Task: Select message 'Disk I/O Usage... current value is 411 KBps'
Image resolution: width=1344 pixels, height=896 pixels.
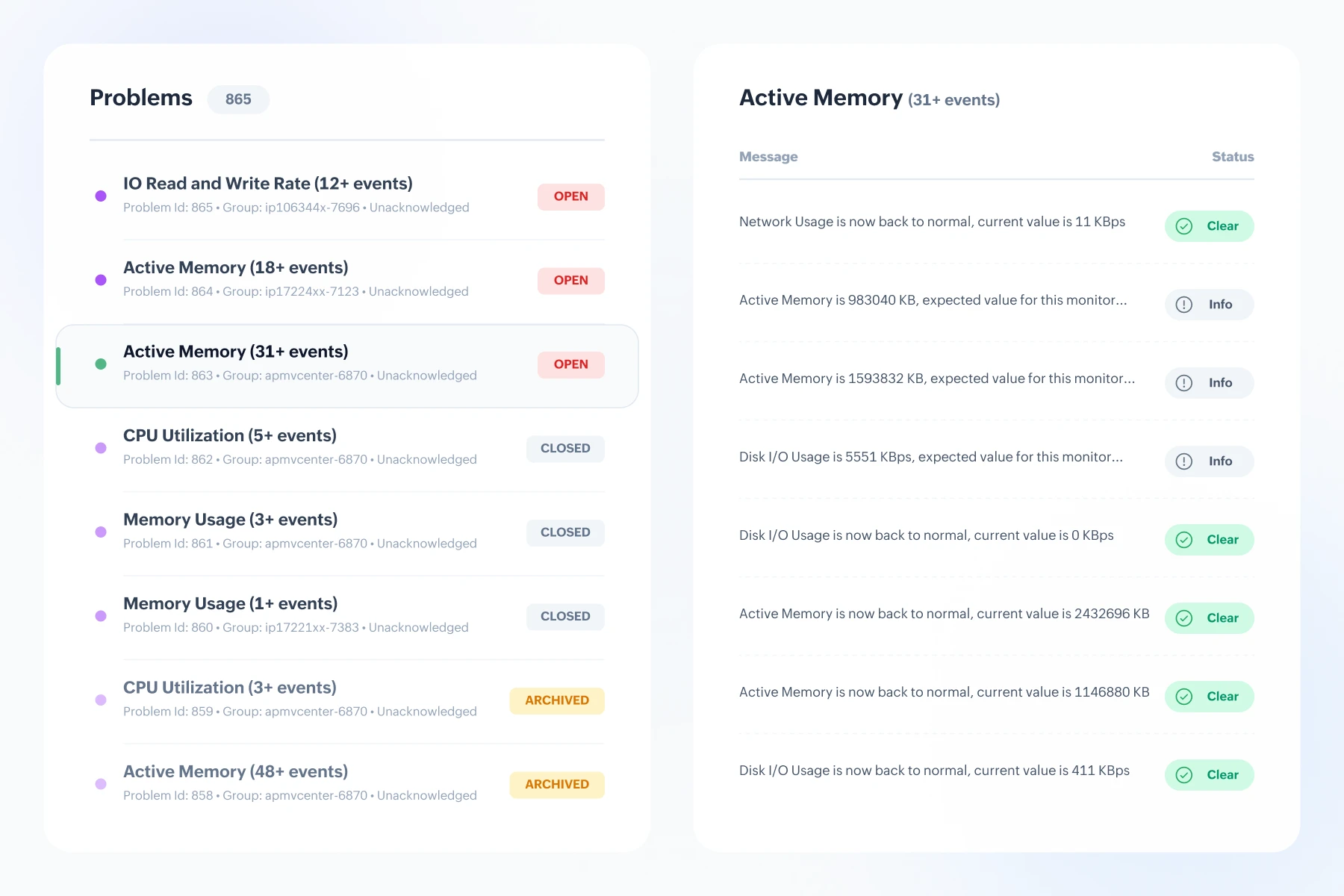Action: point(934,771)
